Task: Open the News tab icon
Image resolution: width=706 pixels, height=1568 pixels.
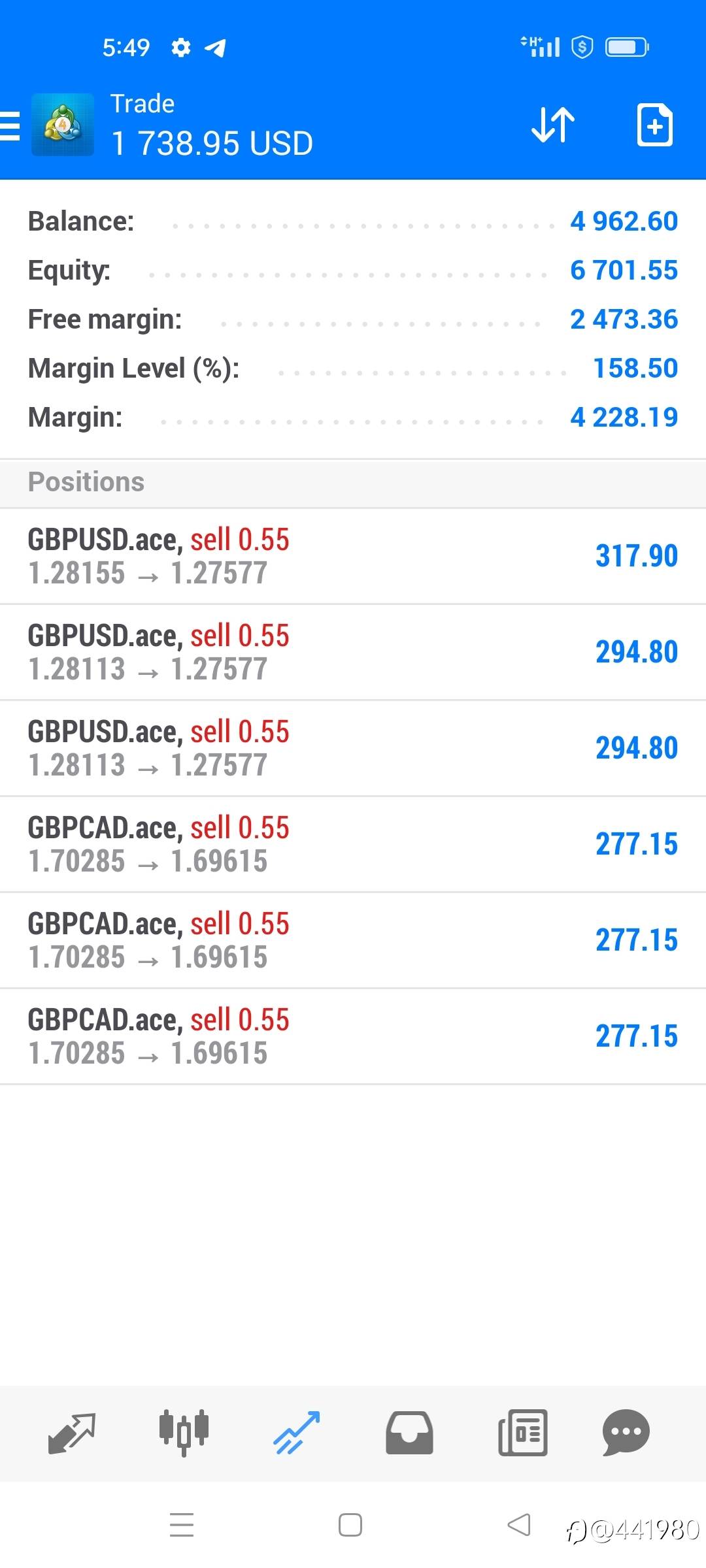Action: (522, 1432)
